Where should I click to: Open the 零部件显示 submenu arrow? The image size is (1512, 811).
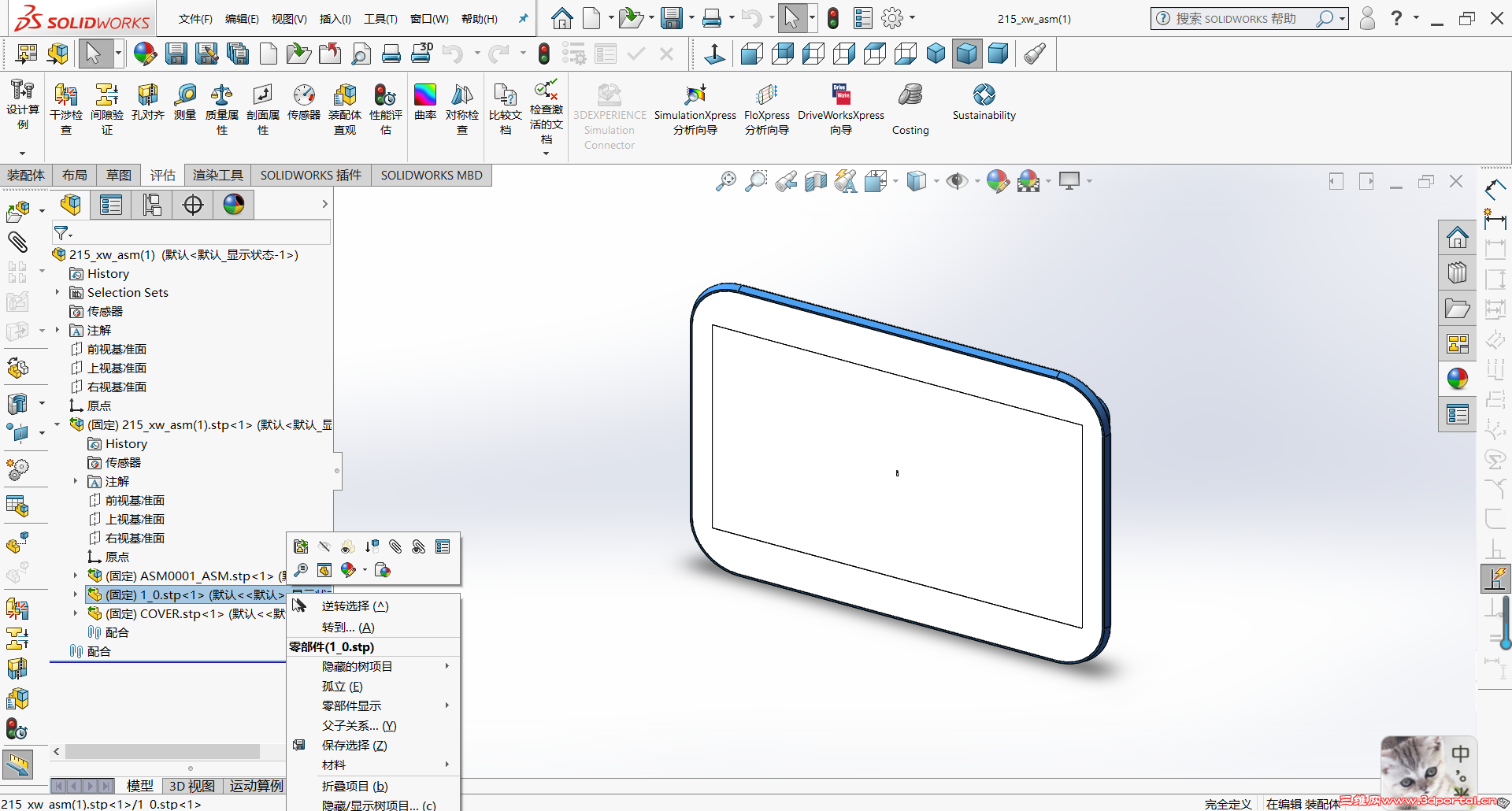(x=447, y=705)
